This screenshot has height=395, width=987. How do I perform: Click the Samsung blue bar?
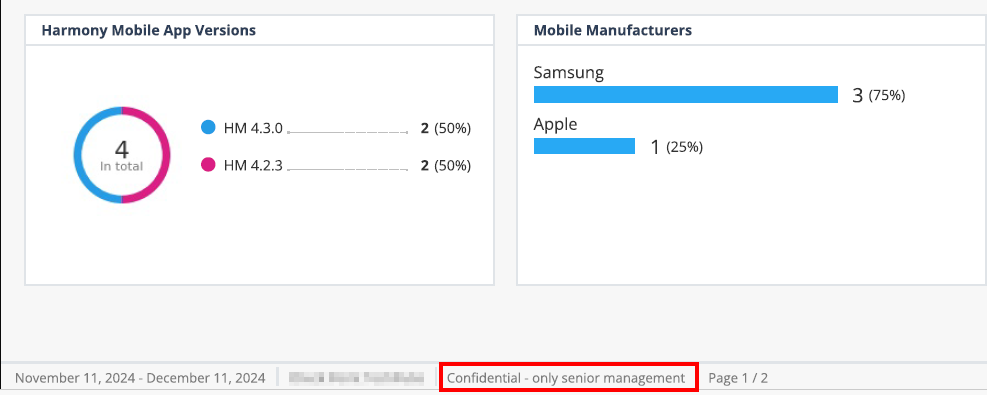pyautogui.click(x=685, y=94)
